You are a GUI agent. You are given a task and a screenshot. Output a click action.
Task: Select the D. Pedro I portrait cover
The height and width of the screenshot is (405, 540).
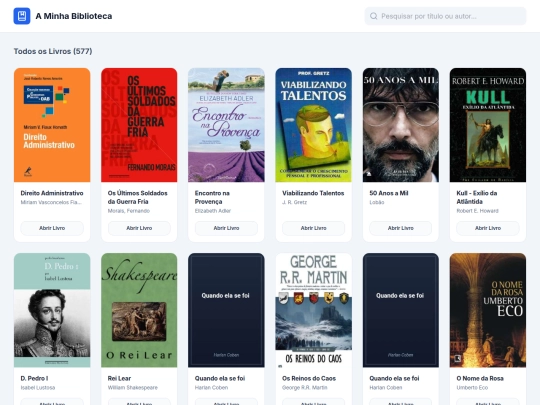point(52,310)
